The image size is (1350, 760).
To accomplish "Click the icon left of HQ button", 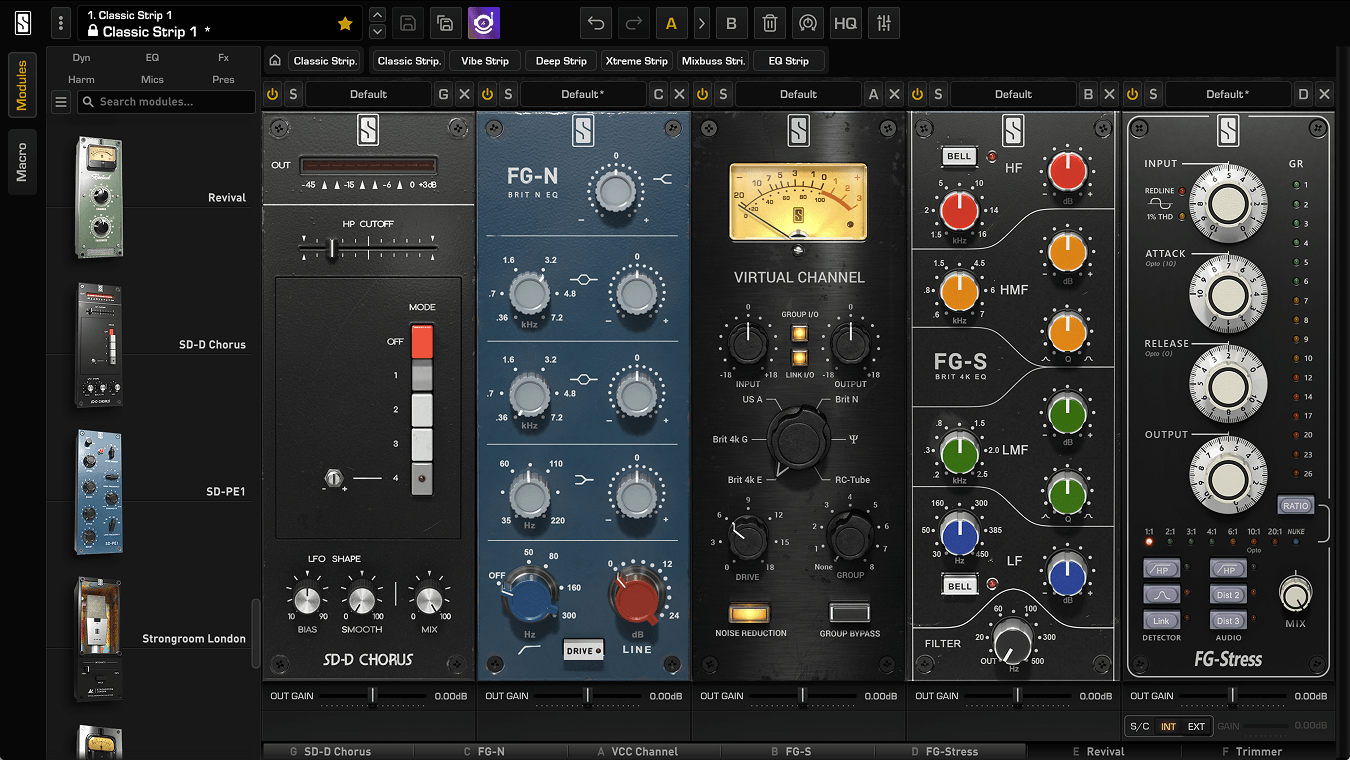I will tap(807, 23).
